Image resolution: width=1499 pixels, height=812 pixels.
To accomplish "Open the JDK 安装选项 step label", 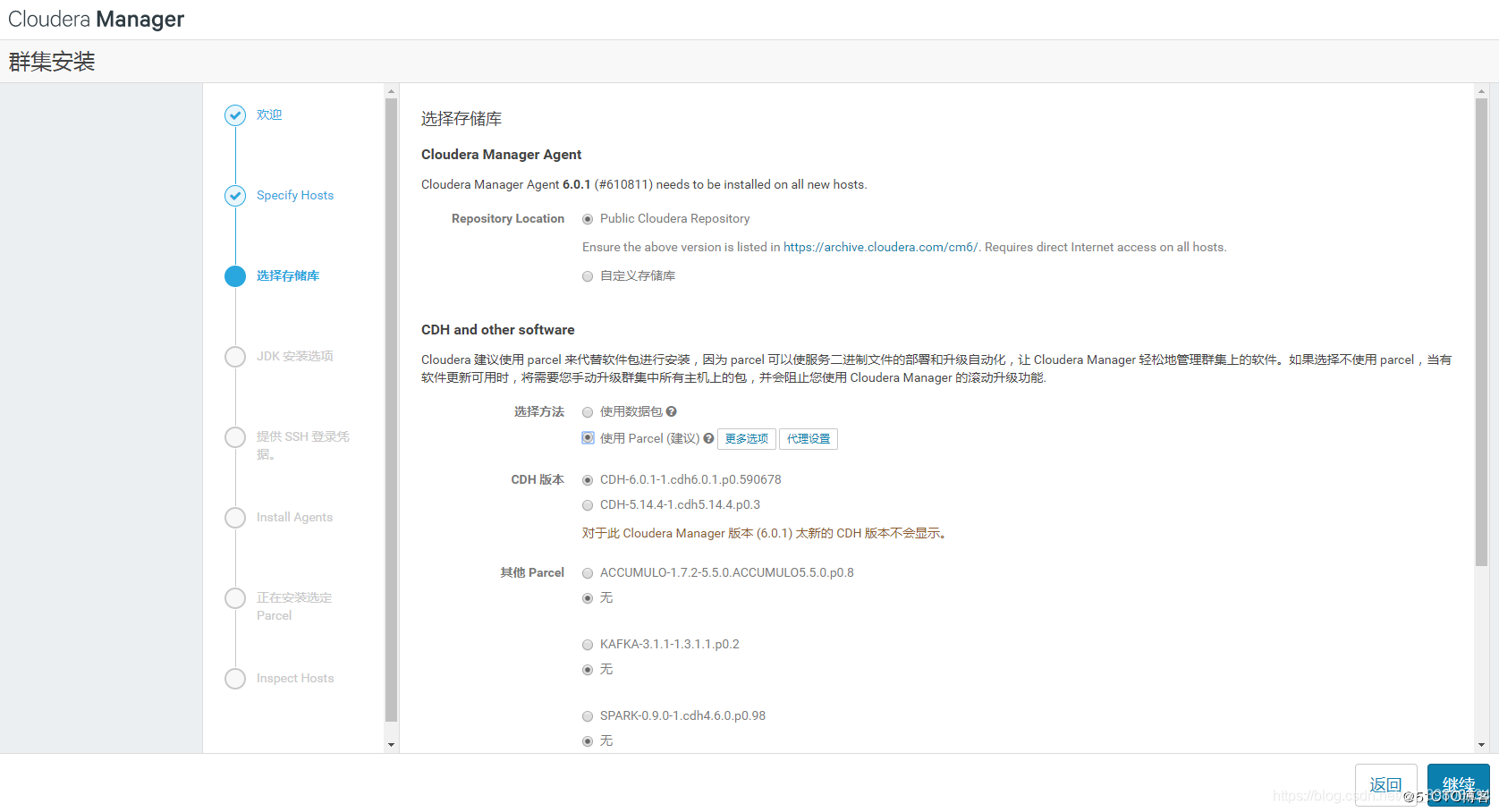I will [x=295, y=356].
